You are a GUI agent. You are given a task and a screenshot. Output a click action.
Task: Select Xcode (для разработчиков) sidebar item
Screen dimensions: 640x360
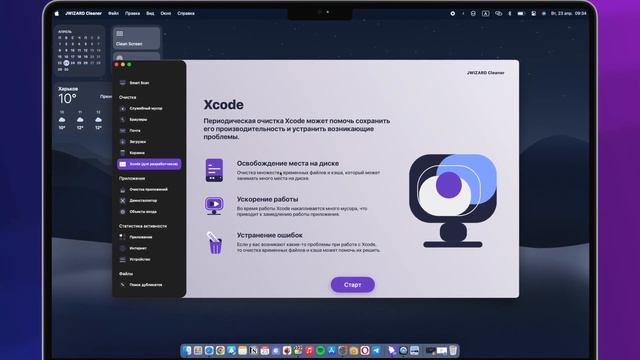[149, 164]
